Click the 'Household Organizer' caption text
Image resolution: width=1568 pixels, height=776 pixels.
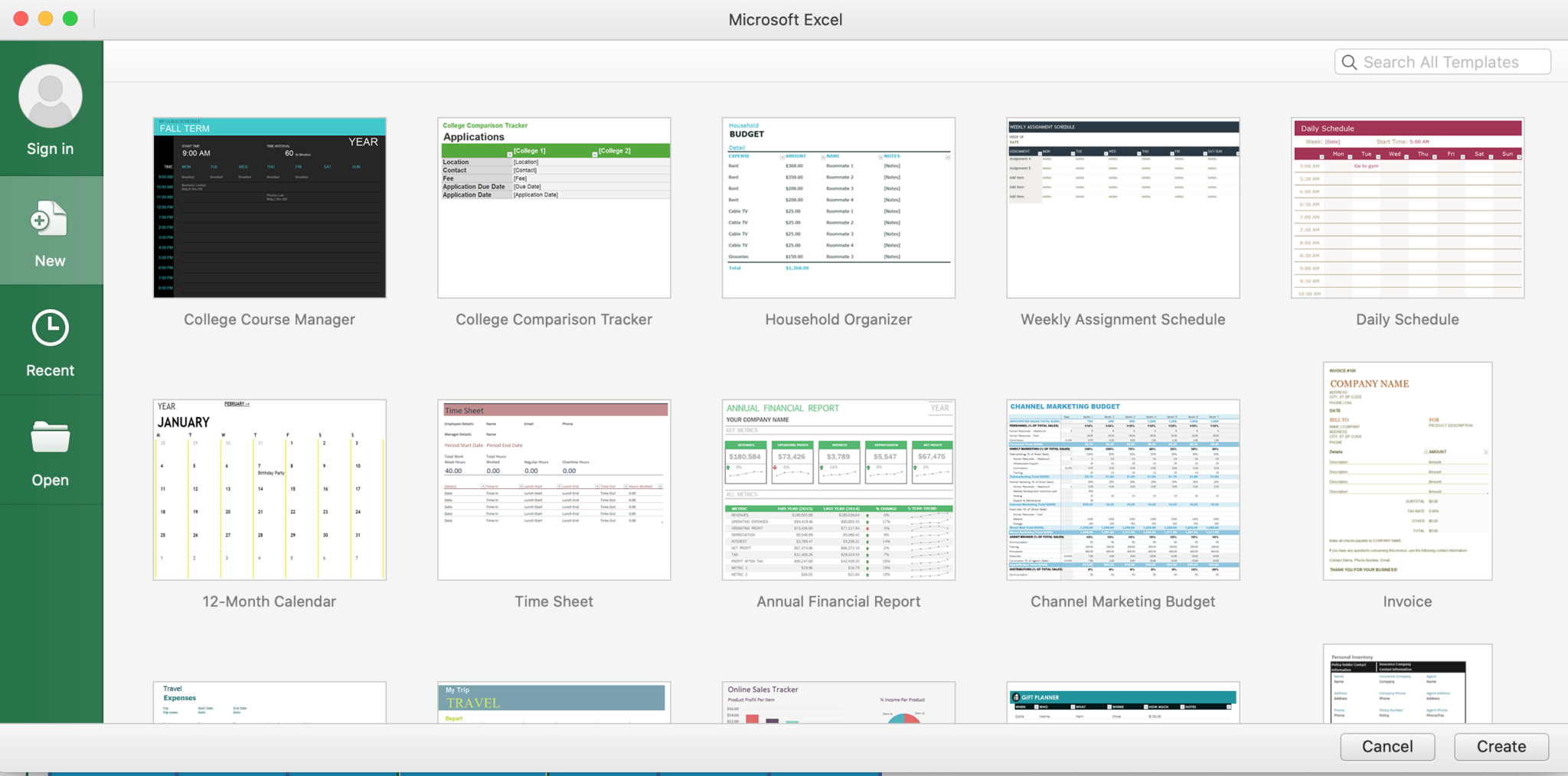coord(838,320)
